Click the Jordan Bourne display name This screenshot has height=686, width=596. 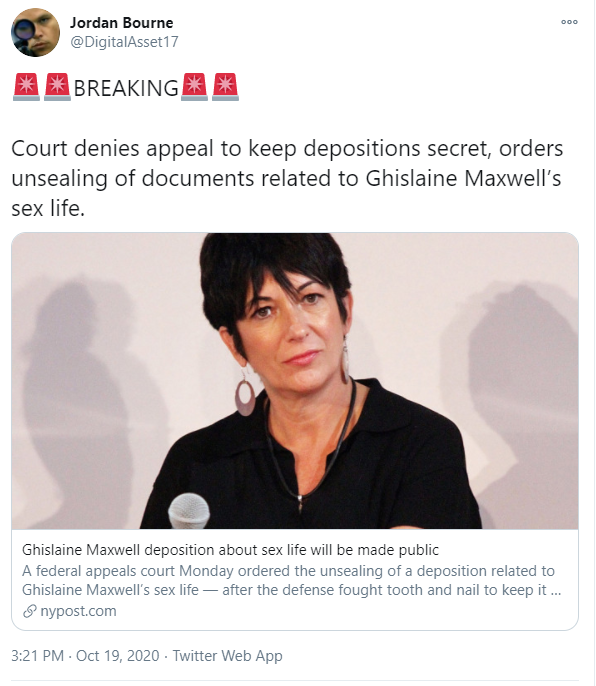click(x=122, y=23)
